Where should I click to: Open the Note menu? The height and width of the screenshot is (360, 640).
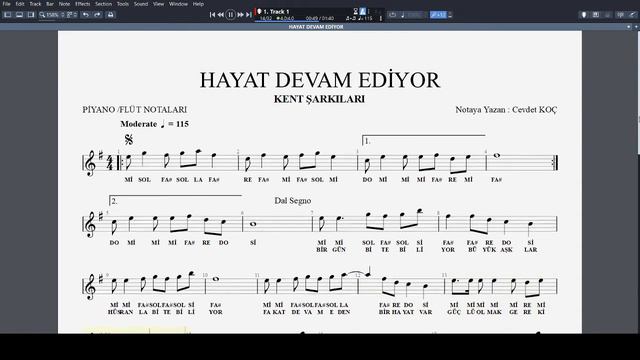coord(64,4)
